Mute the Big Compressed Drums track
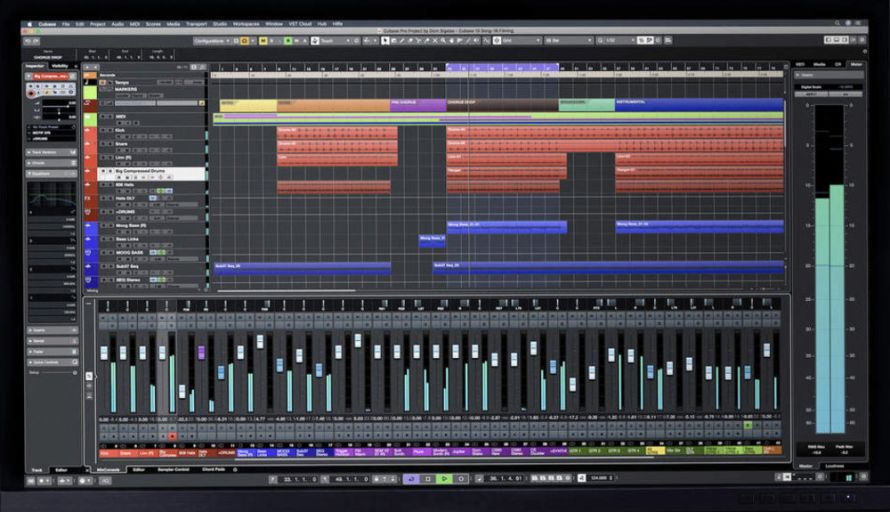This screenshot has height=512, width=890. coord(103,171)
